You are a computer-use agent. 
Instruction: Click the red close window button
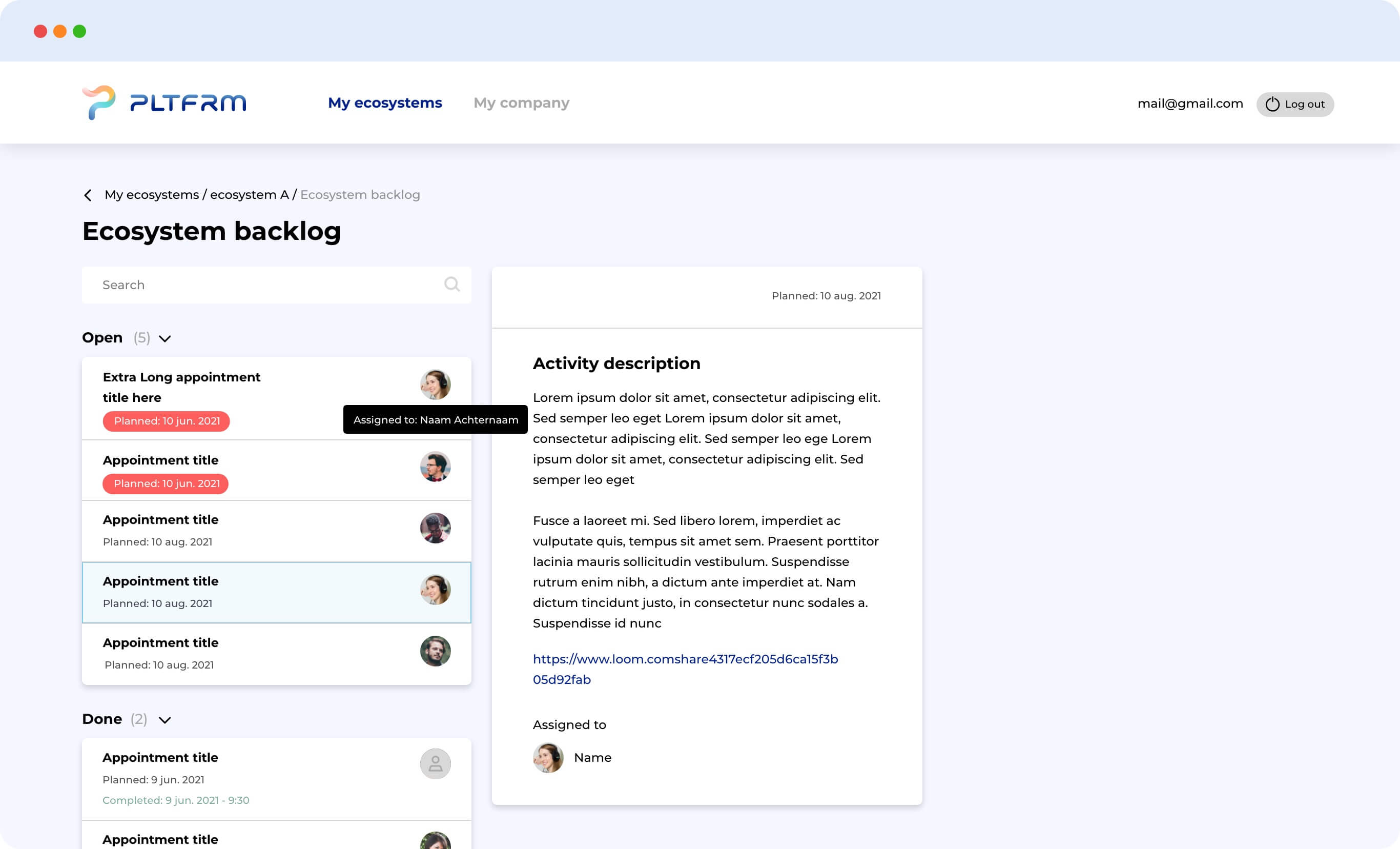tap(40, 31)
